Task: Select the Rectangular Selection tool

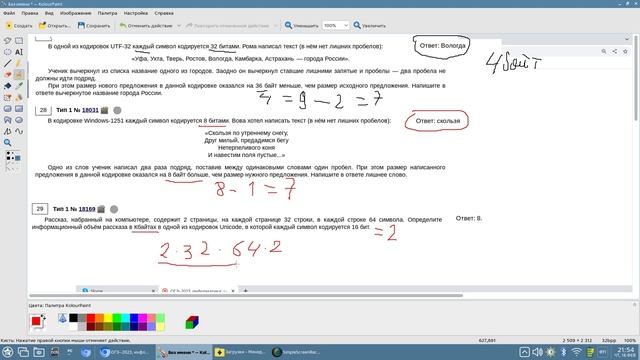Action: (x=19, y=40)
